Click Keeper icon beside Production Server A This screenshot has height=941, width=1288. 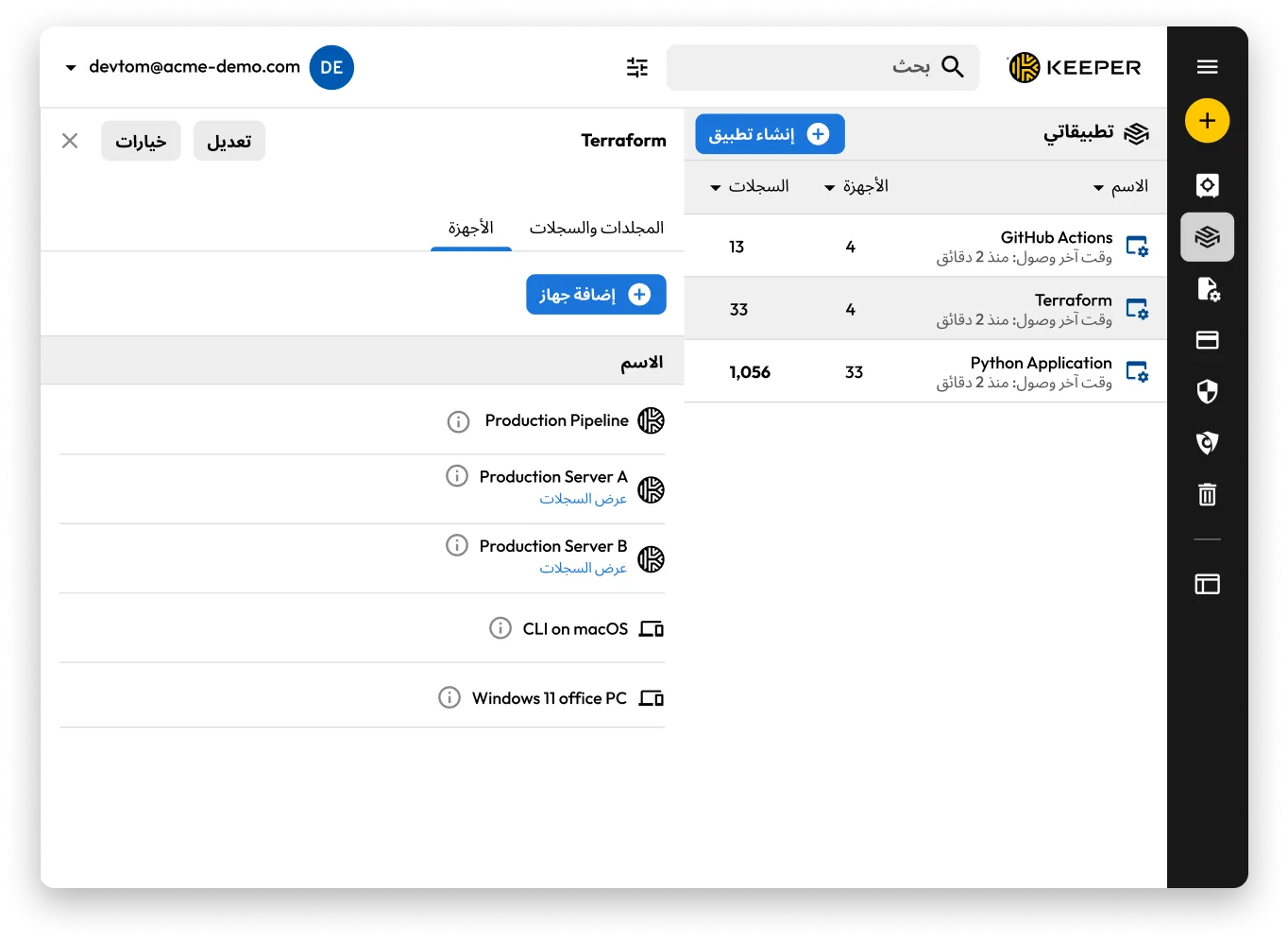pos(651,489)
